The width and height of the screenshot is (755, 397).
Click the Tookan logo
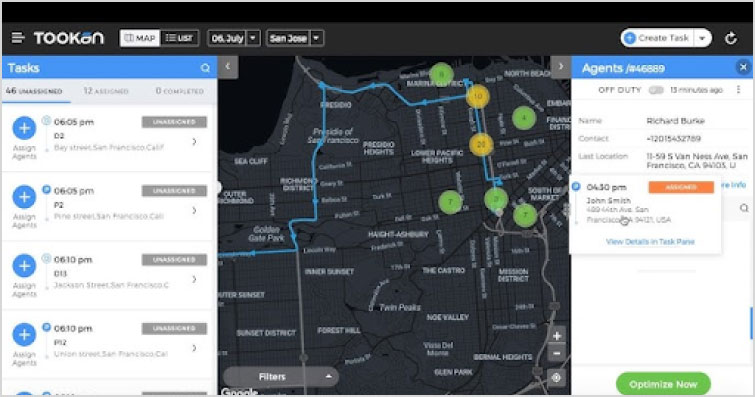coord(68,38)
